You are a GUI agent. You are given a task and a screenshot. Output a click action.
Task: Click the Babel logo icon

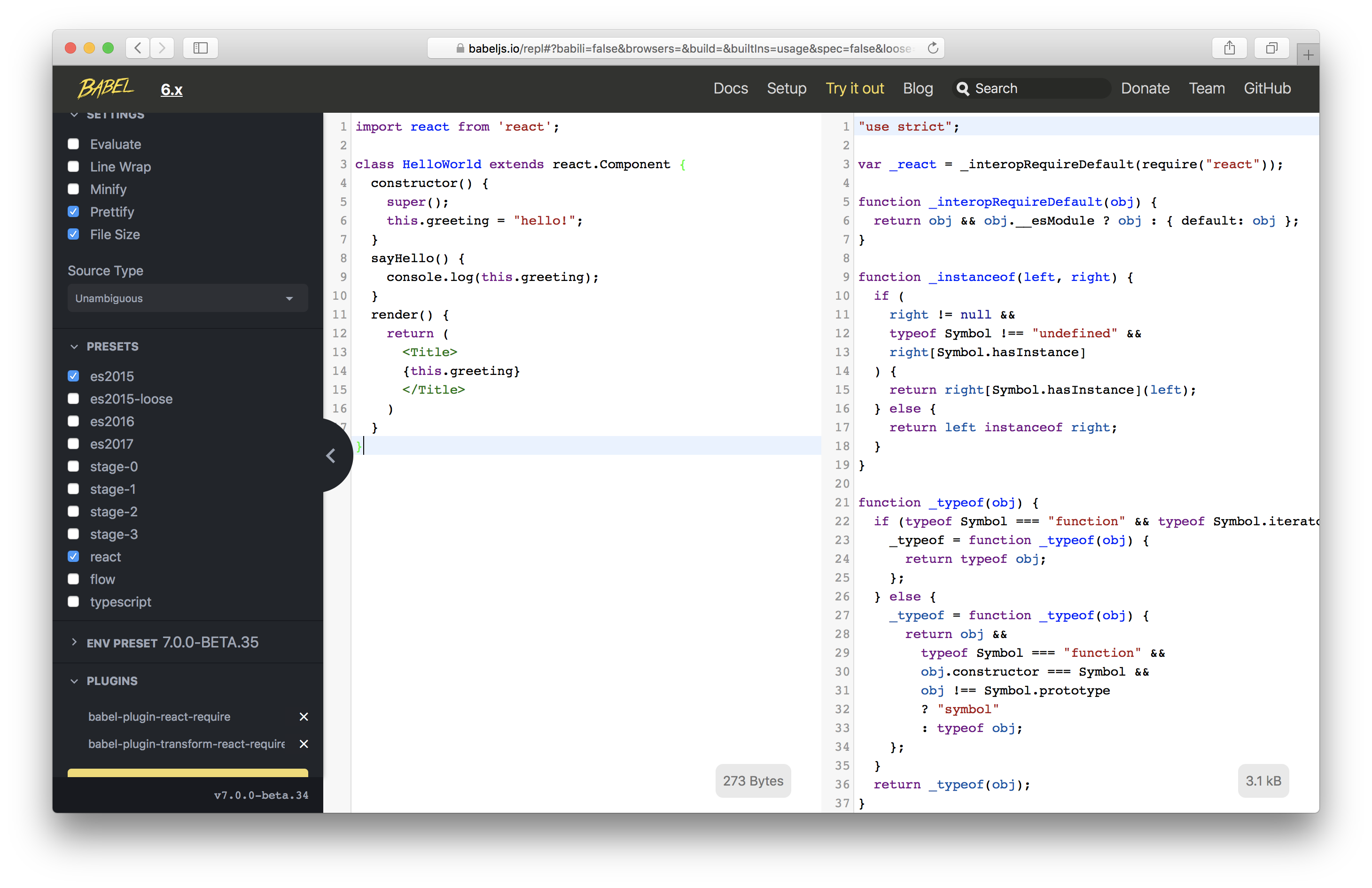tap(105, 88)
